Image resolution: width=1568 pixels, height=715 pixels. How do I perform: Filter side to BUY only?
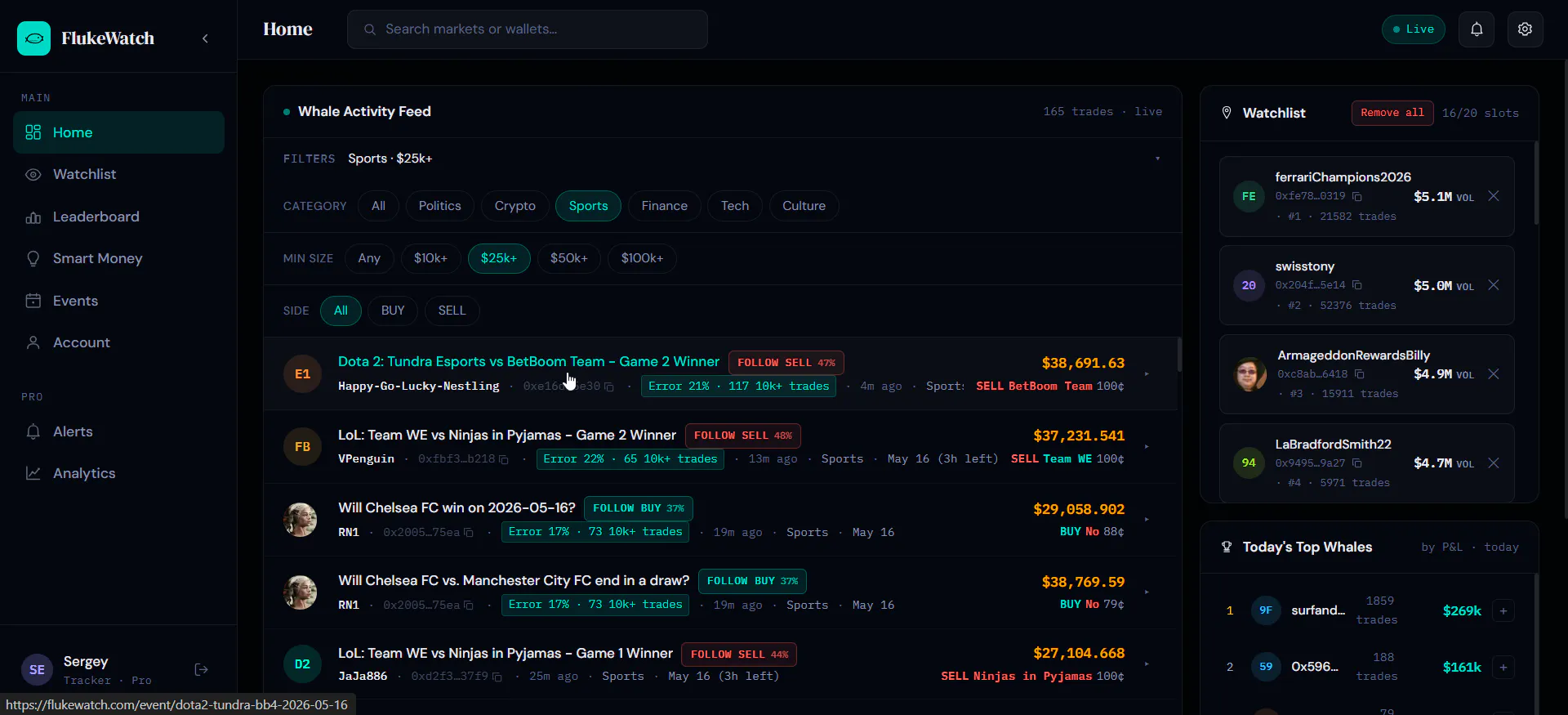point(393,311)
